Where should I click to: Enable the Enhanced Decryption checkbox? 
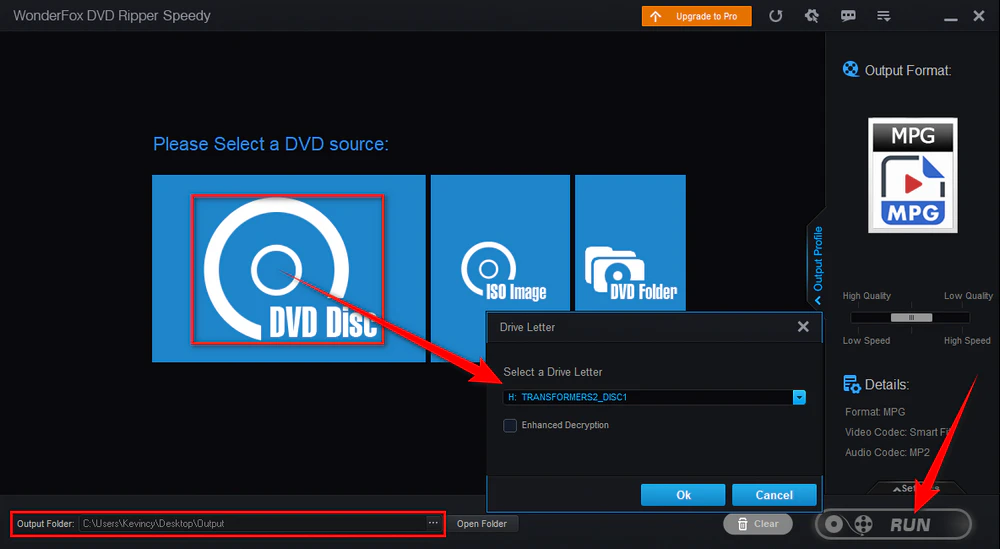pos(510,425)
